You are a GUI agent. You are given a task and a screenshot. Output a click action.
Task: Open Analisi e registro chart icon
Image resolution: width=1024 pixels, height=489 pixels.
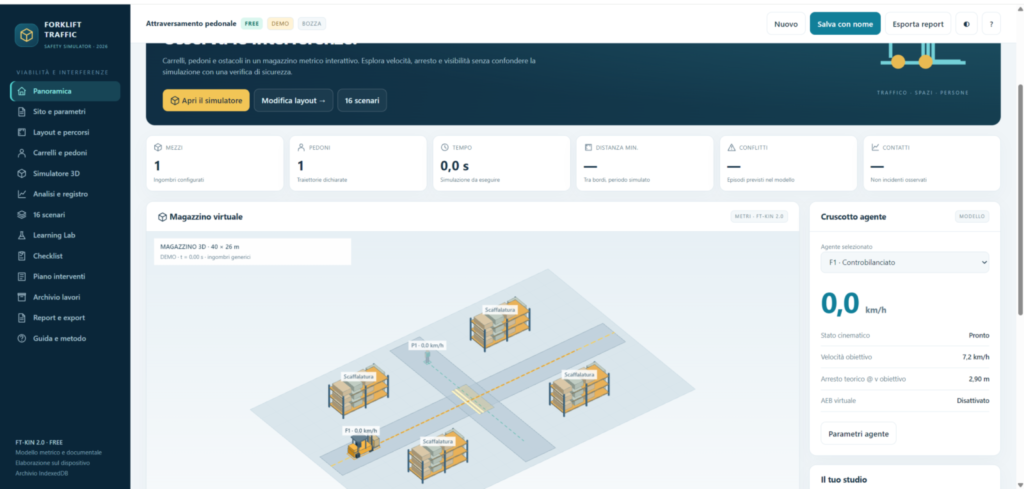tap(22, 194)
